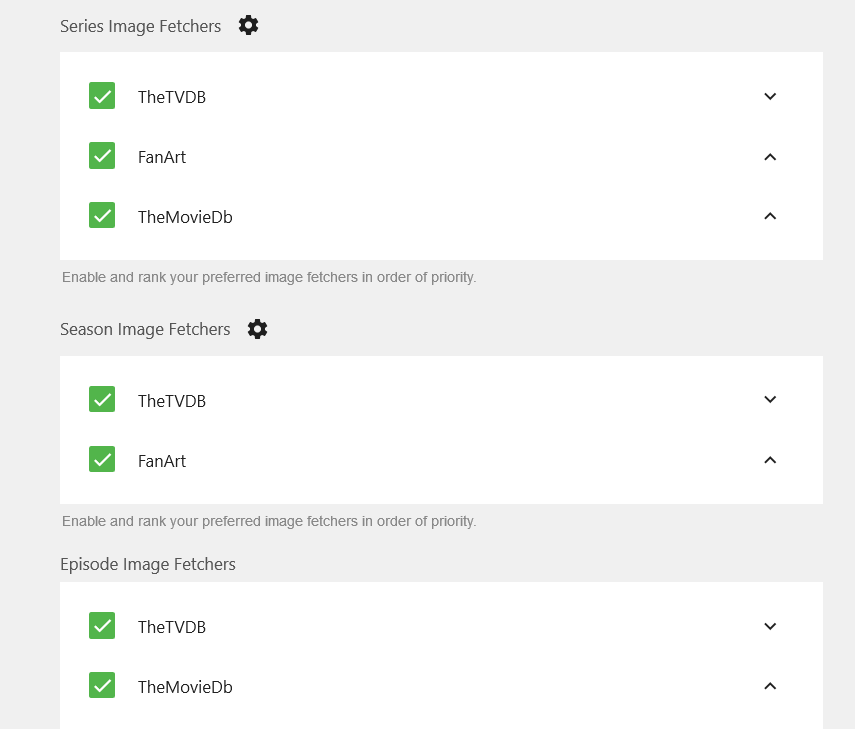
Task: Uncheck TheMovieDb in Episode Image Fetchers
Action: [102, 686]
